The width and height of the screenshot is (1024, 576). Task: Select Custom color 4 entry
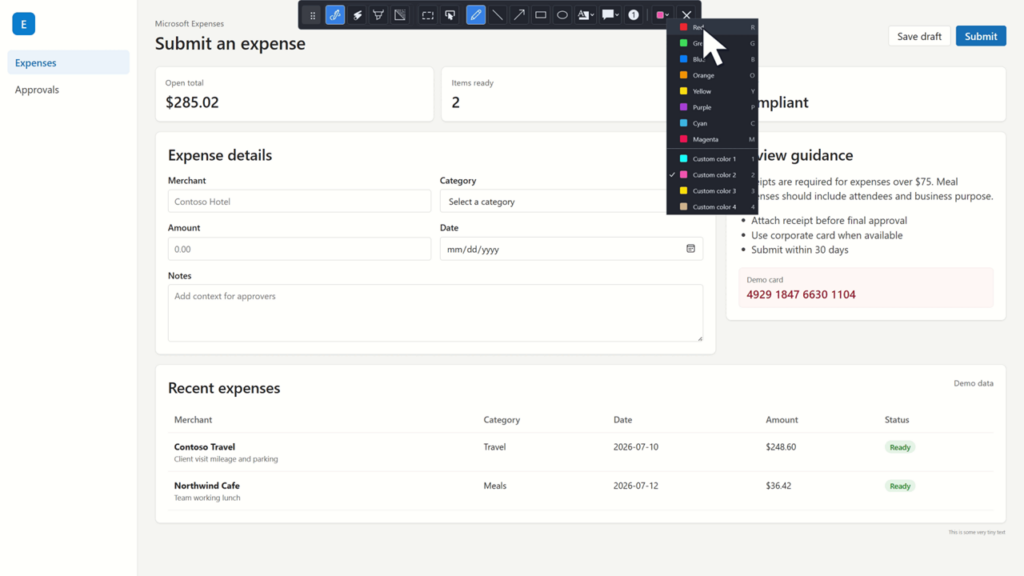pyautogui.click(x=712, y=207)
